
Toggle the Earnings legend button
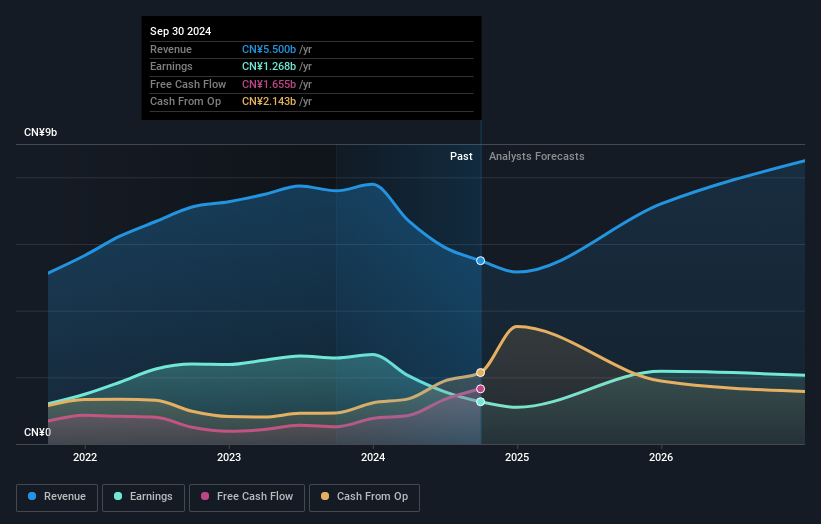[x=143, y=497]
